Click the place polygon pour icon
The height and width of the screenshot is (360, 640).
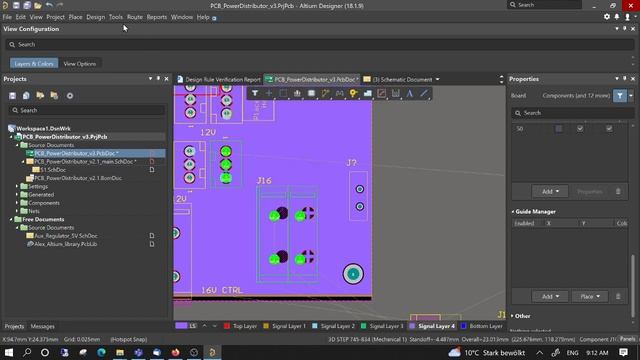[368, 93]
